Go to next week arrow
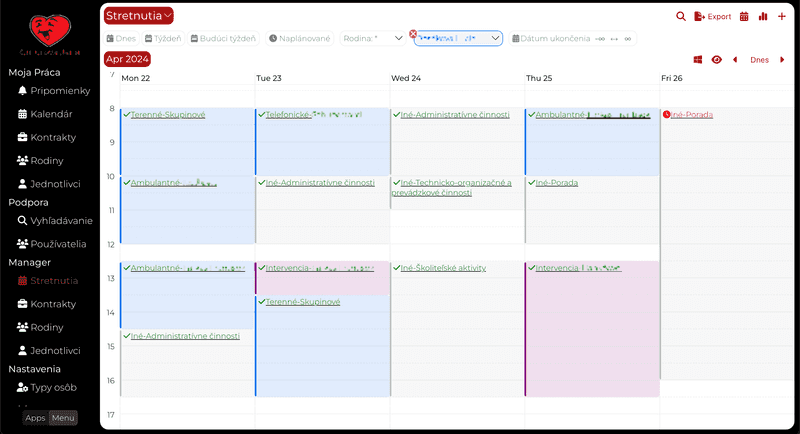This screenshot has height=434, width=800. point(782,60)
